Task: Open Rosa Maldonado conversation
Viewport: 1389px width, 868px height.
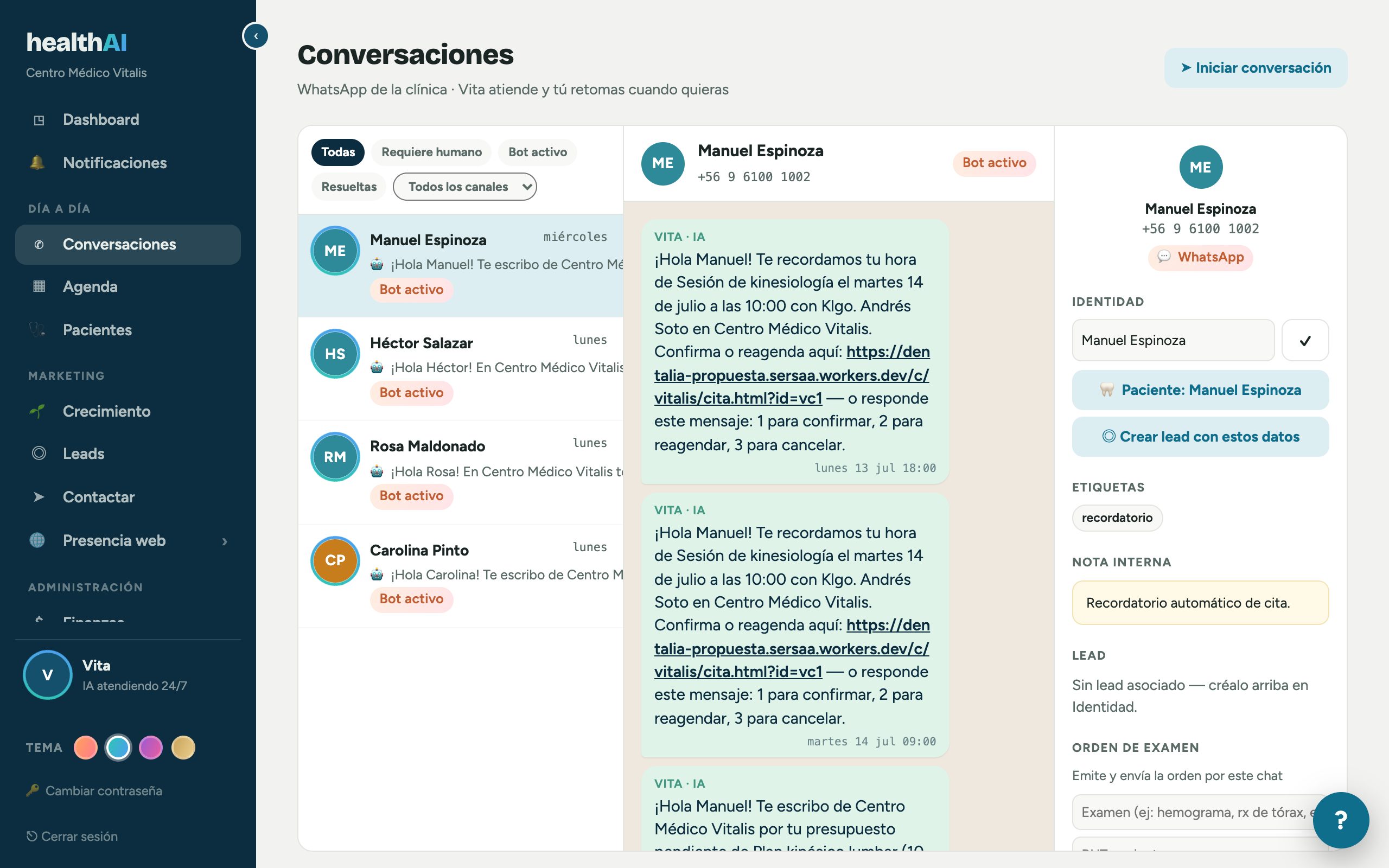Action: [x=460, y=472]
